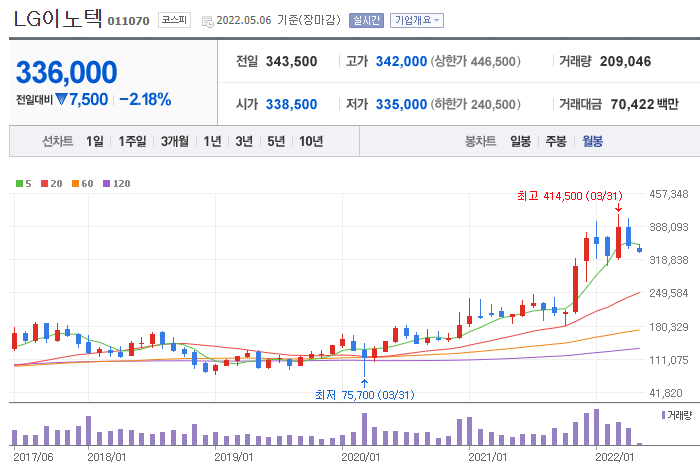Click the 457,348 price axis label
This screenshot has height=476, width=700.
pos(669,194)
